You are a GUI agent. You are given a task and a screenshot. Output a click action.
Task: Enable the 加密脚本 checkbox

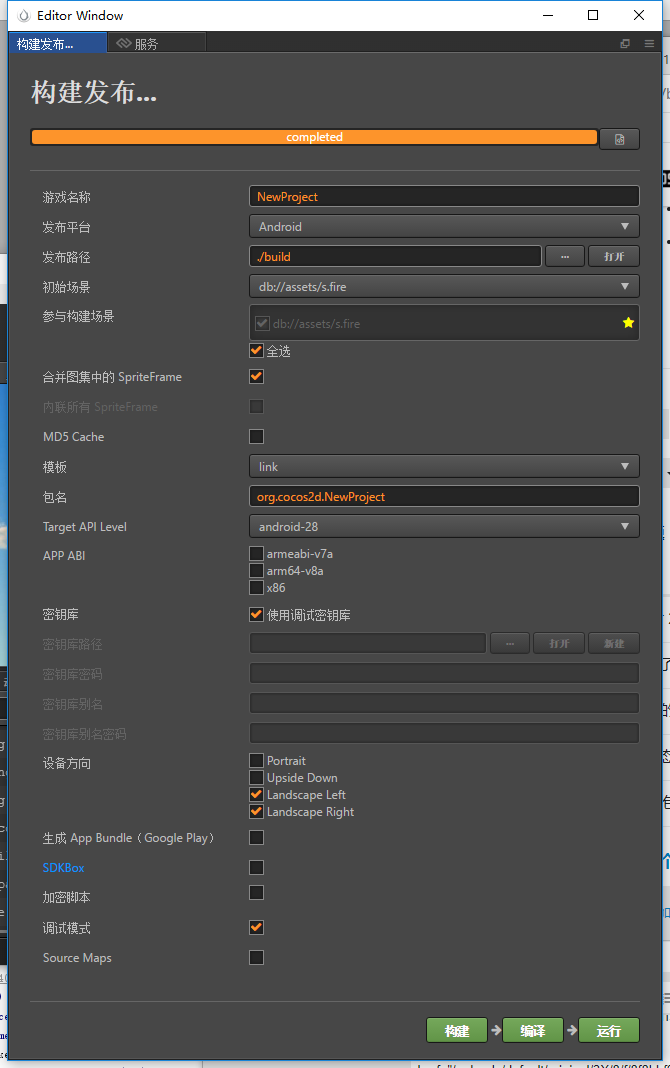[256, 892]
